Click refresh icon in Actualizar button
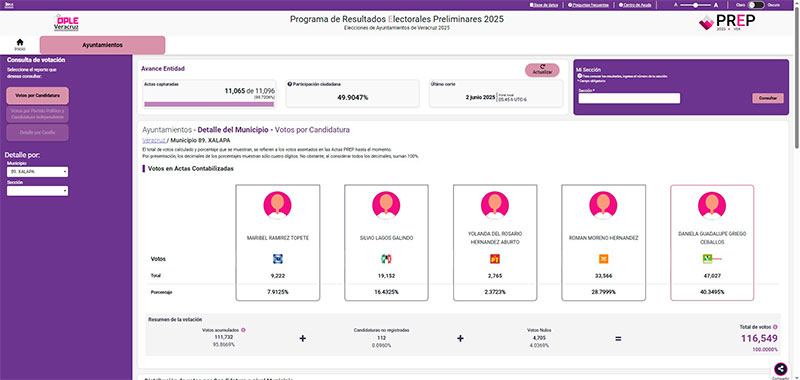This screenshot has height=380, width=800. coord(542,67)
